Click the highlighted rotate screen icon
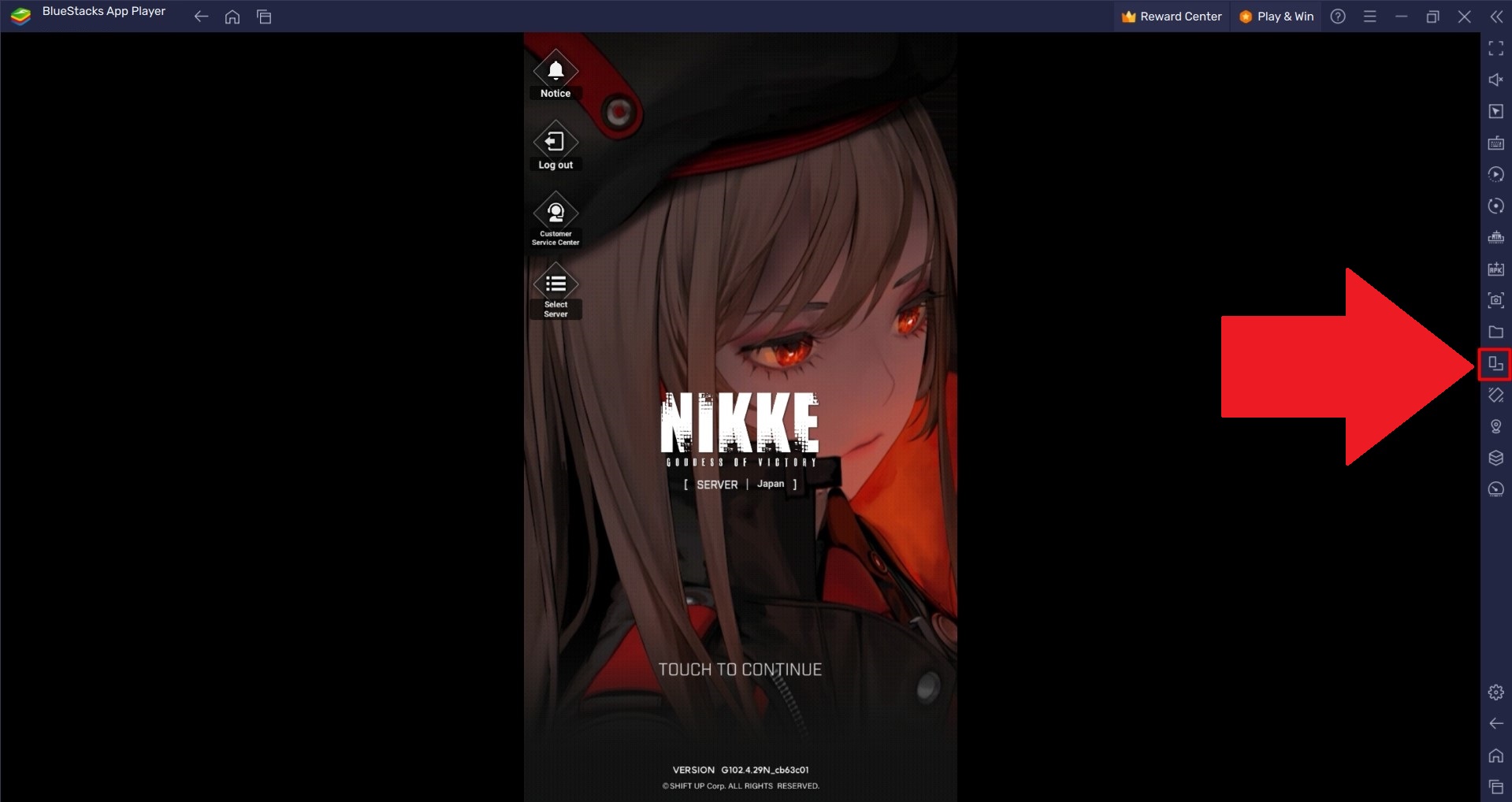 (x=1495, y=364)
